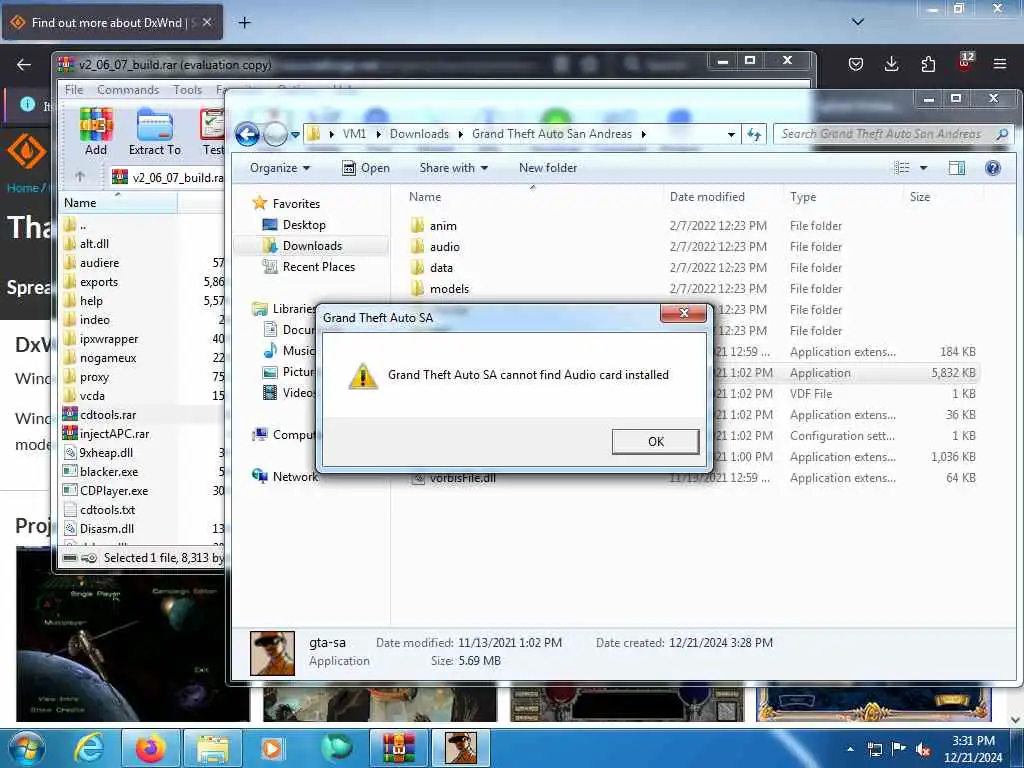
Task: Click the muted volume icon in the system tray
Action: [x=923, y=750]
